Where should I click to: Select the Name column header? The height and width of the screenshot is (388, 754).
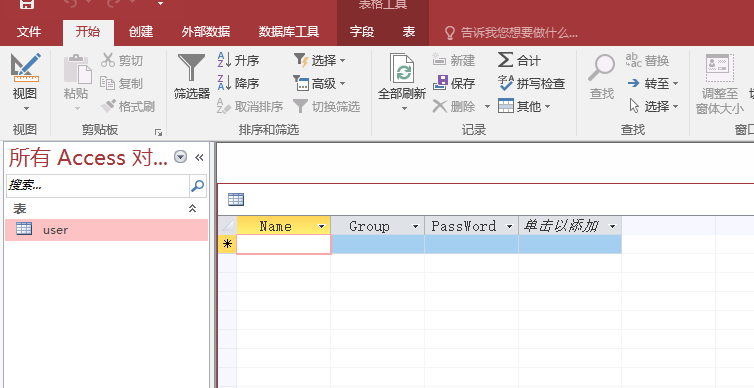click(284, 225)
